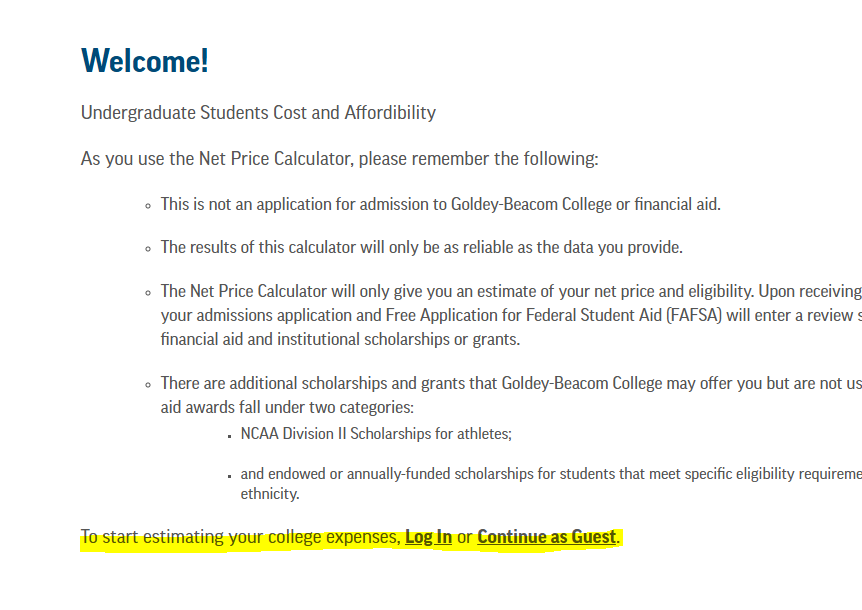Click the NCAA Division II Scholarships for athletes item

376,434
